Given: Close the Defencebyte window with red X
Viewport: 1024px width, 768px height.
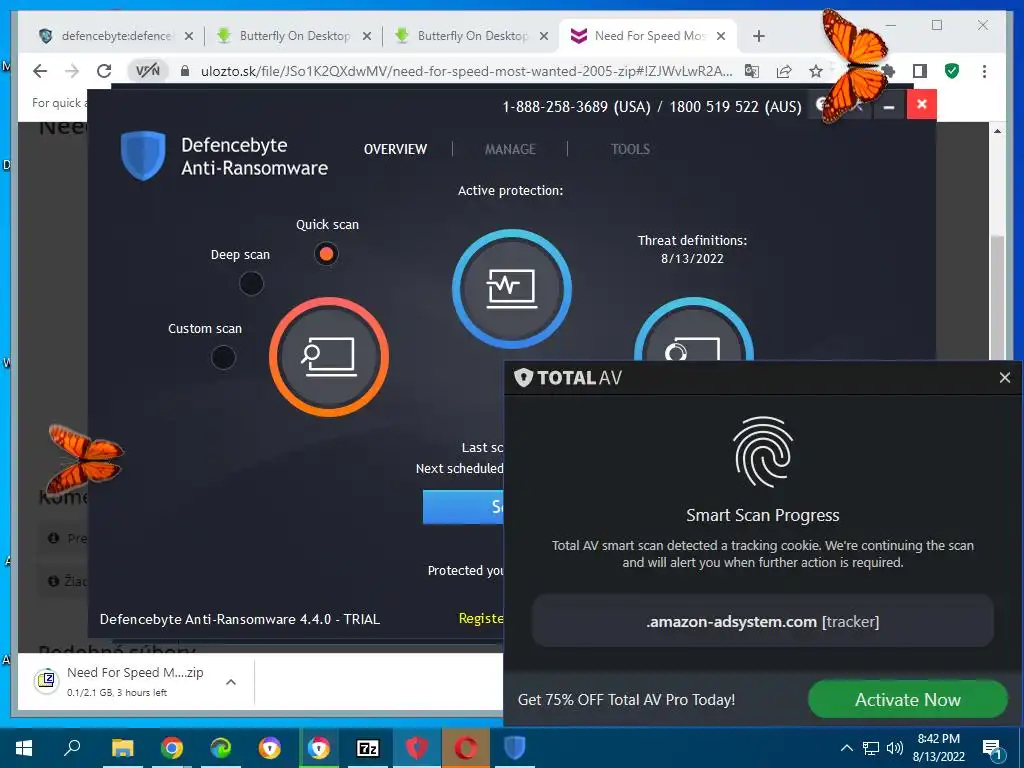Looking at the screenshot, I should pos(921,104).
